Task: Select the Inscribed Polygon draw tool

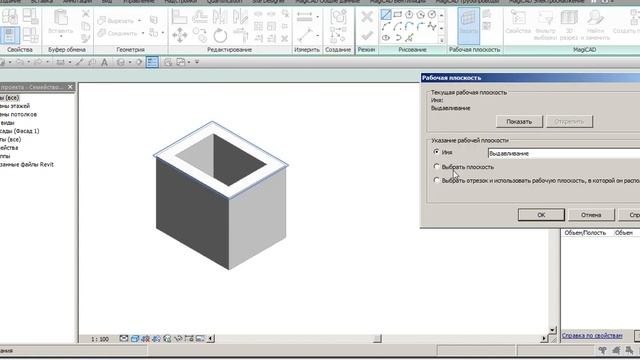Action: (x=409, y=15)
